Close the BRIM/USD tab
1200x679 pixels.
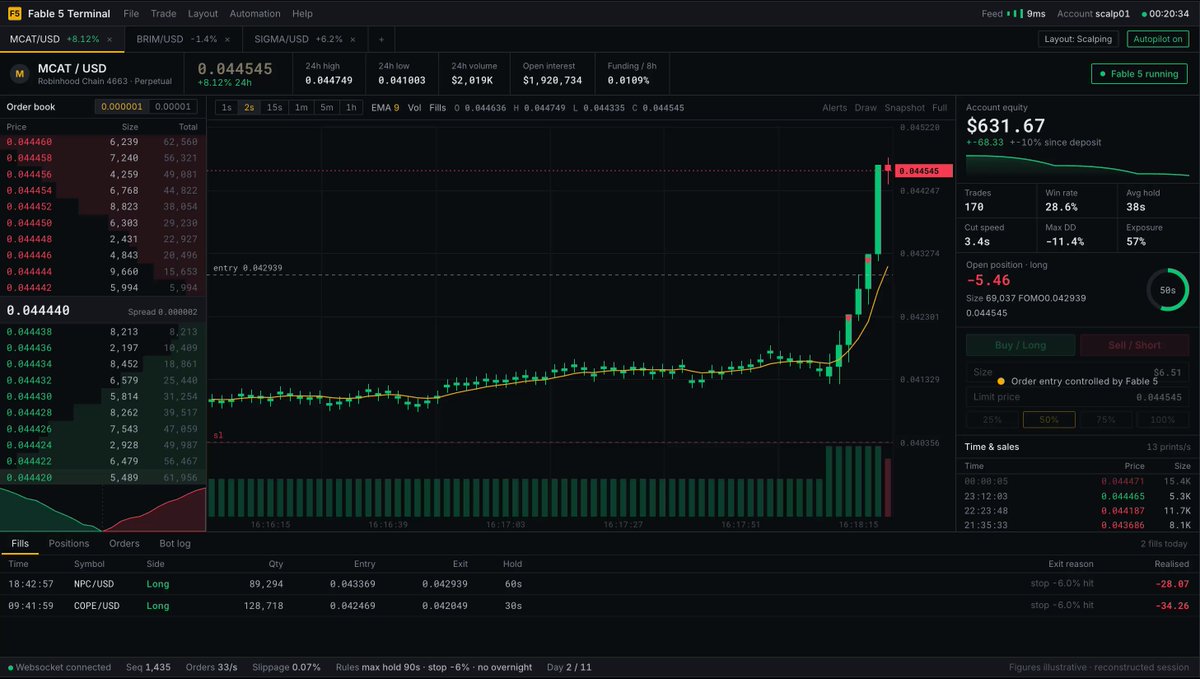pyautogui.click(x=228, y=39)
